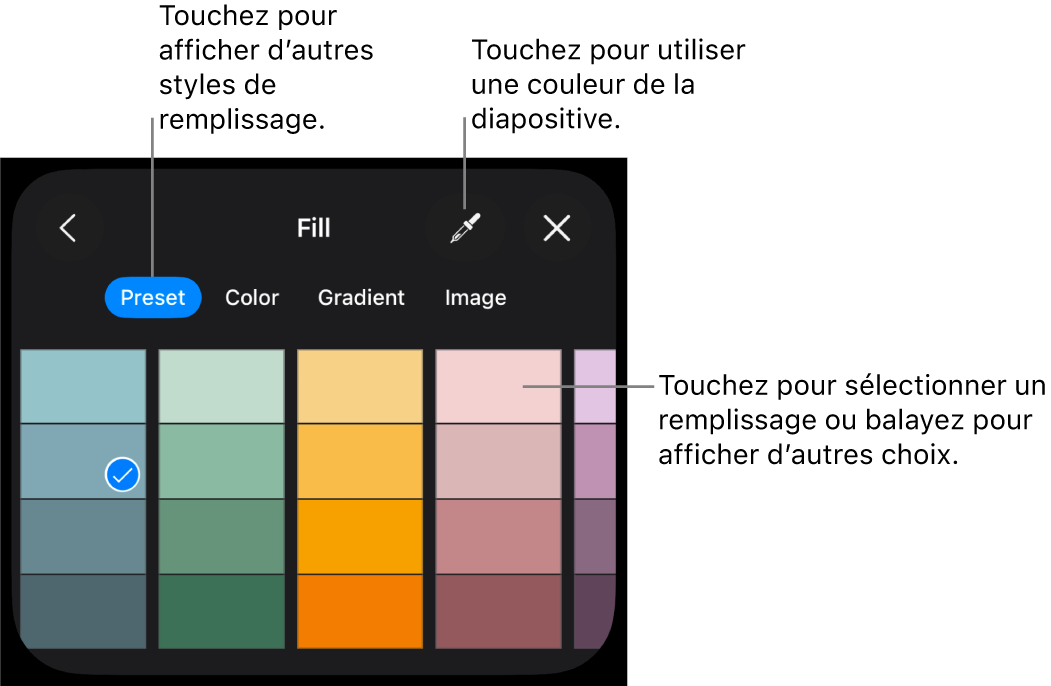Screen dimensions: 1051x686
Task: Pick the darkest slate blue swatch
Action: [83, 610]
